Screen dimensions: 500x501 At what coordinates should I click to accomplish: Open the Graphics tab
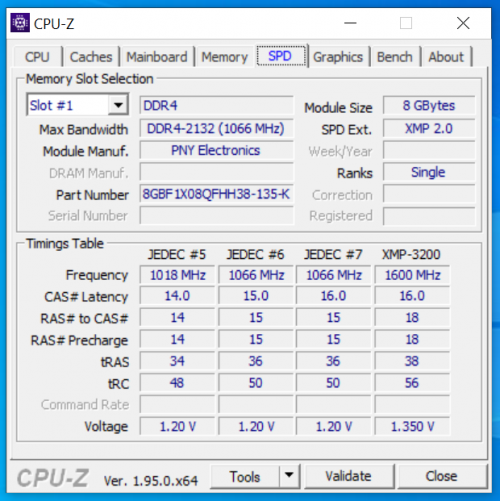(338, 57)
